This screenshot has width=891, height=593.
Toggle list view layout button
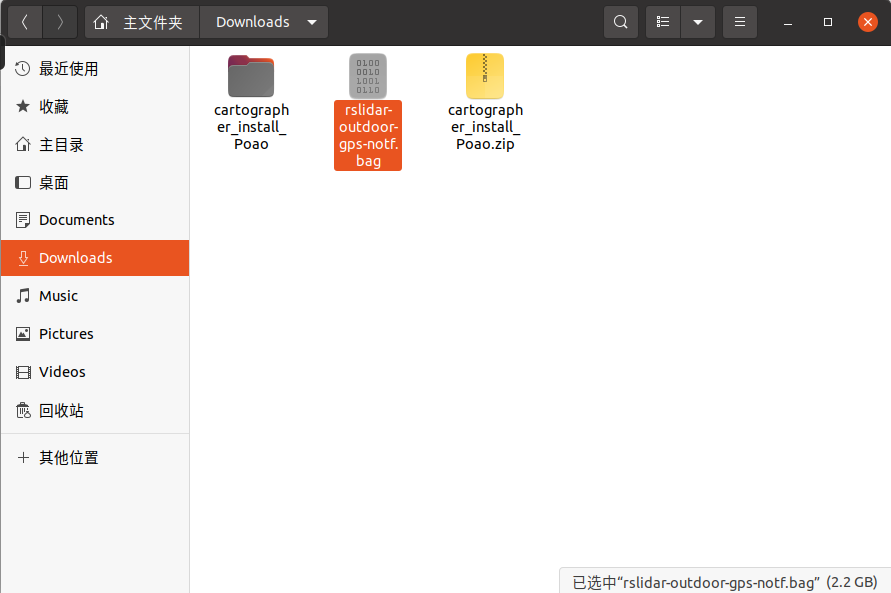(663, 22)
